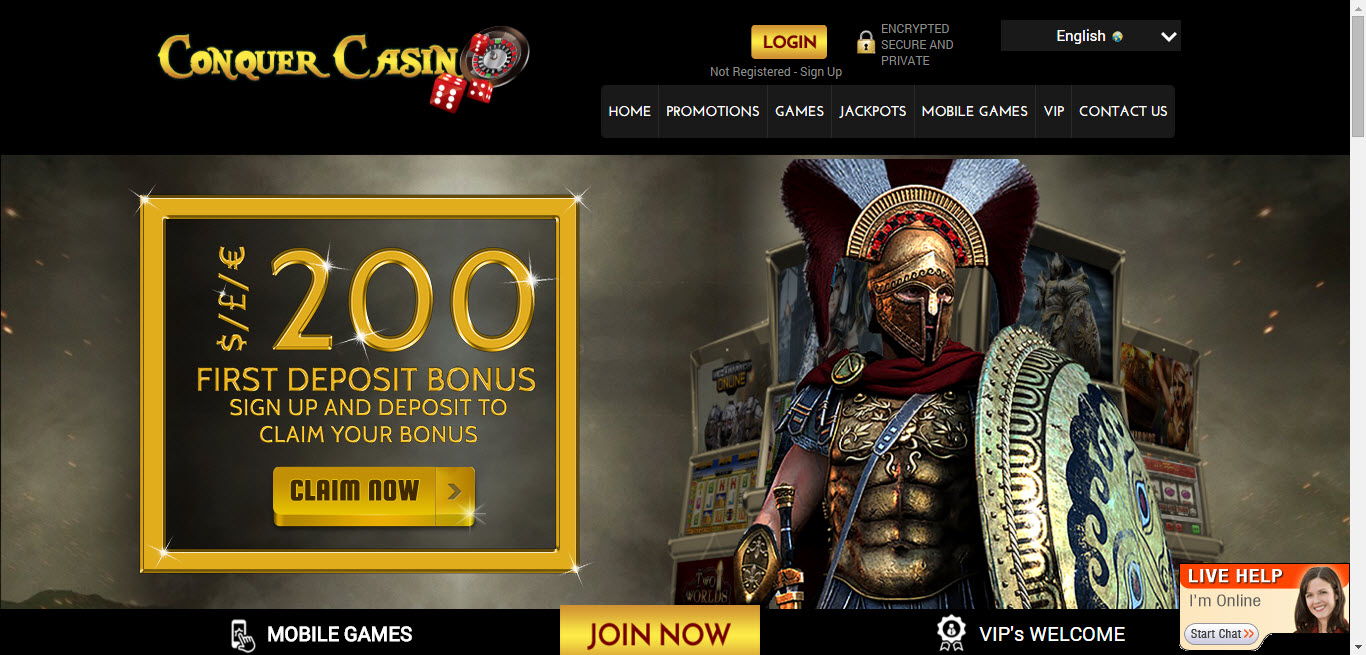Viewport: 1366px width, 655px height.
Task: Open the Promotions menu item
Action: click(713, 111)
